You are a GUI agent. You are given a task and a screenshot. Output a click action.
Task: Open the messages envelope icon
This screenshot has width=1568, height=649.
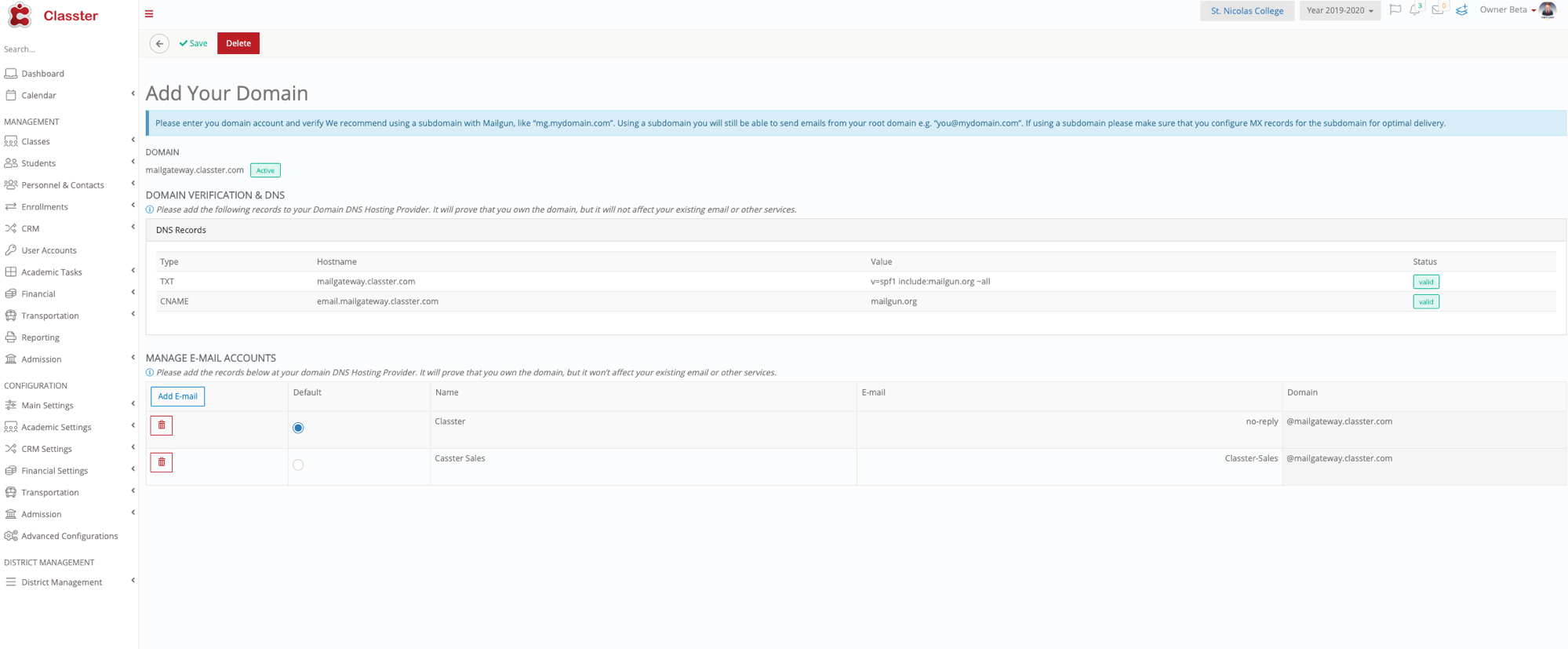pyautogui.click(x=1438, y=10)
